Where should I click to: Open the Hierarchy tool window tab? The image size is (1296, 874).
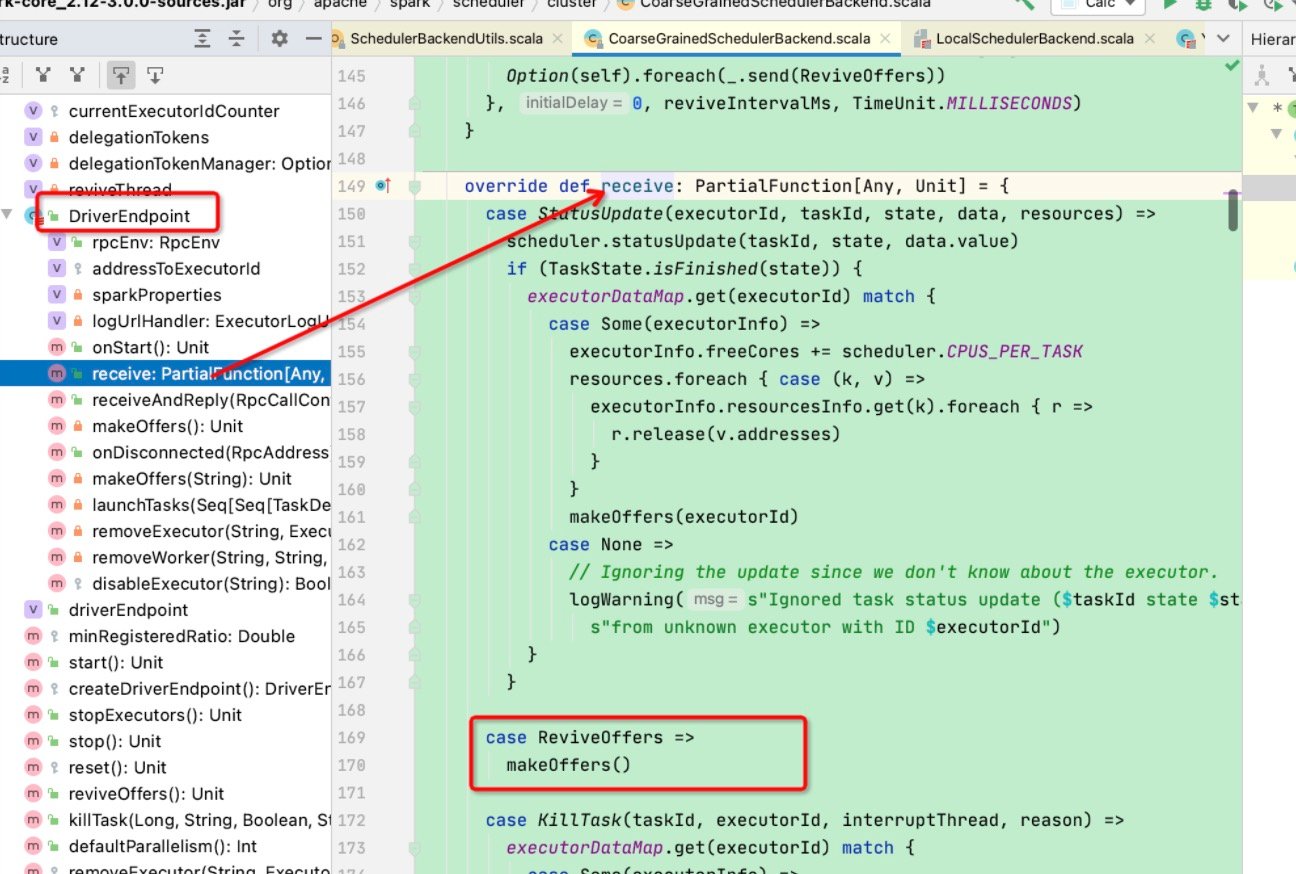click(1273, 39)
